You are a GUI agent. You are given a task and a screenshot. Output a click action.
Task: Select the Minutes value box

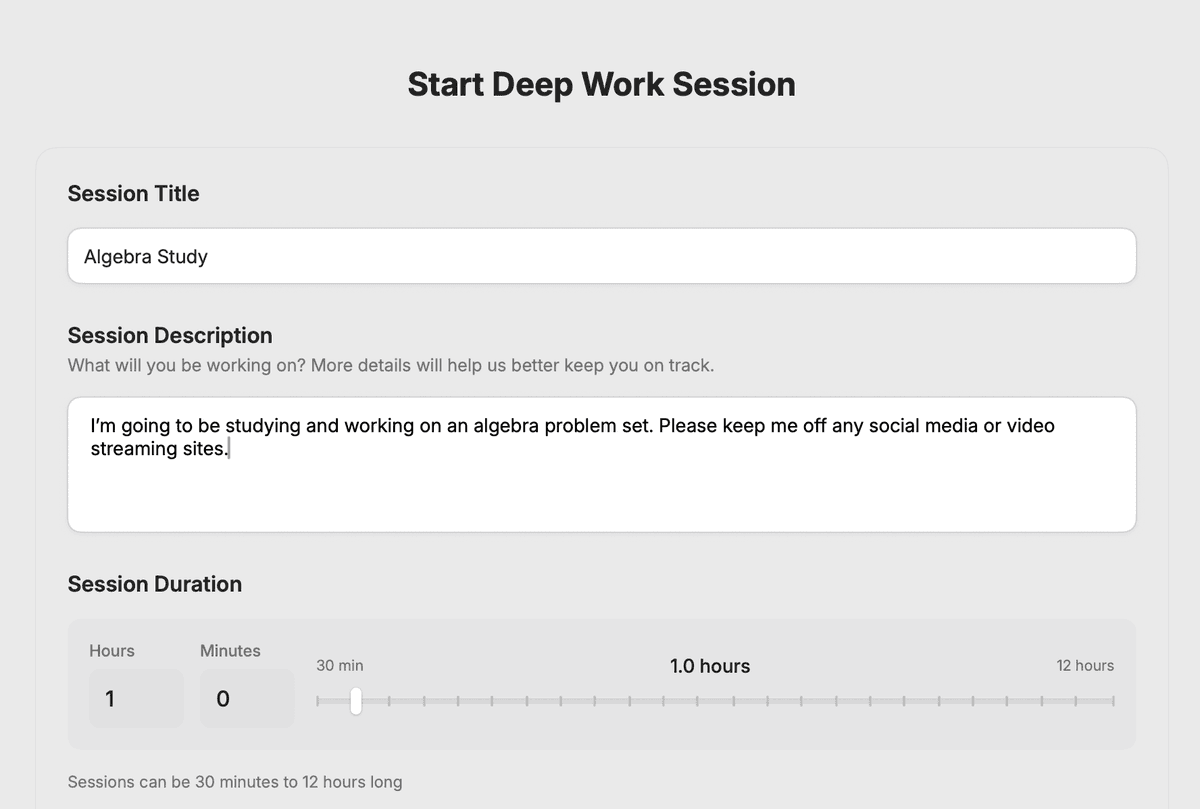pos(246,698)
